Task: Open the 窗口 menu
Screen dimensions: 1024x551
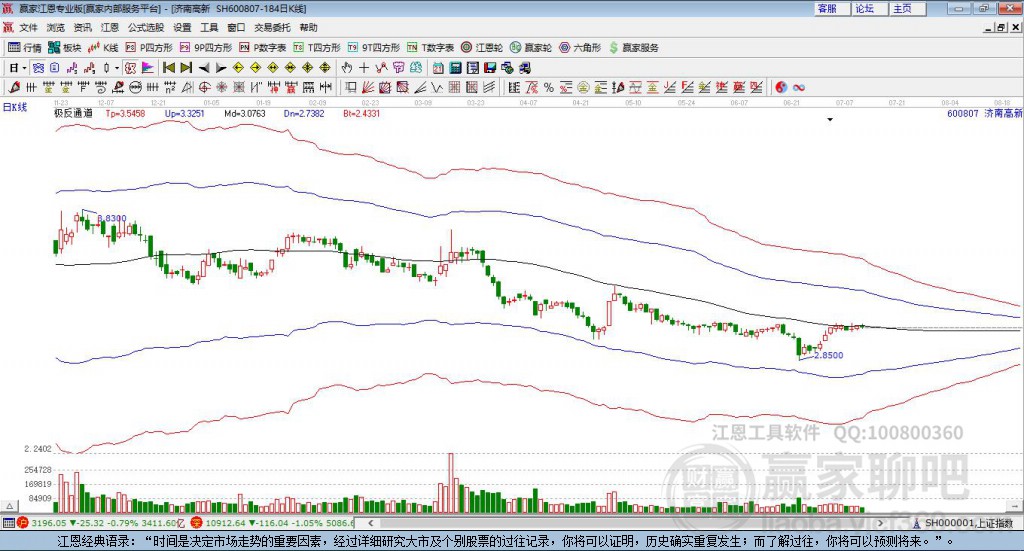Action: click(236, 27)
